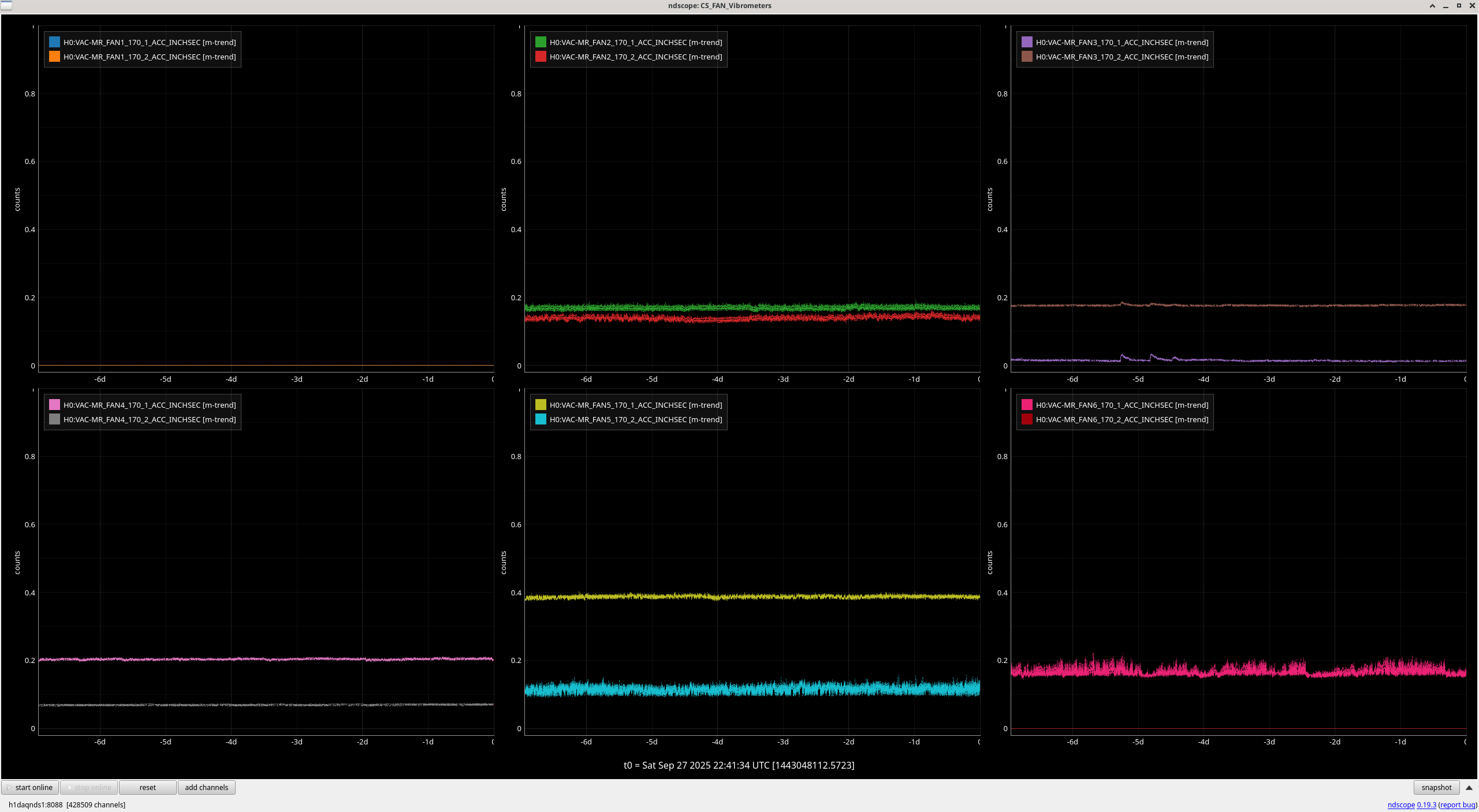The width and height of the screenshot is (1479, 812).
Task: Take a snapshot of the plots
Action: pos(1436,787)
